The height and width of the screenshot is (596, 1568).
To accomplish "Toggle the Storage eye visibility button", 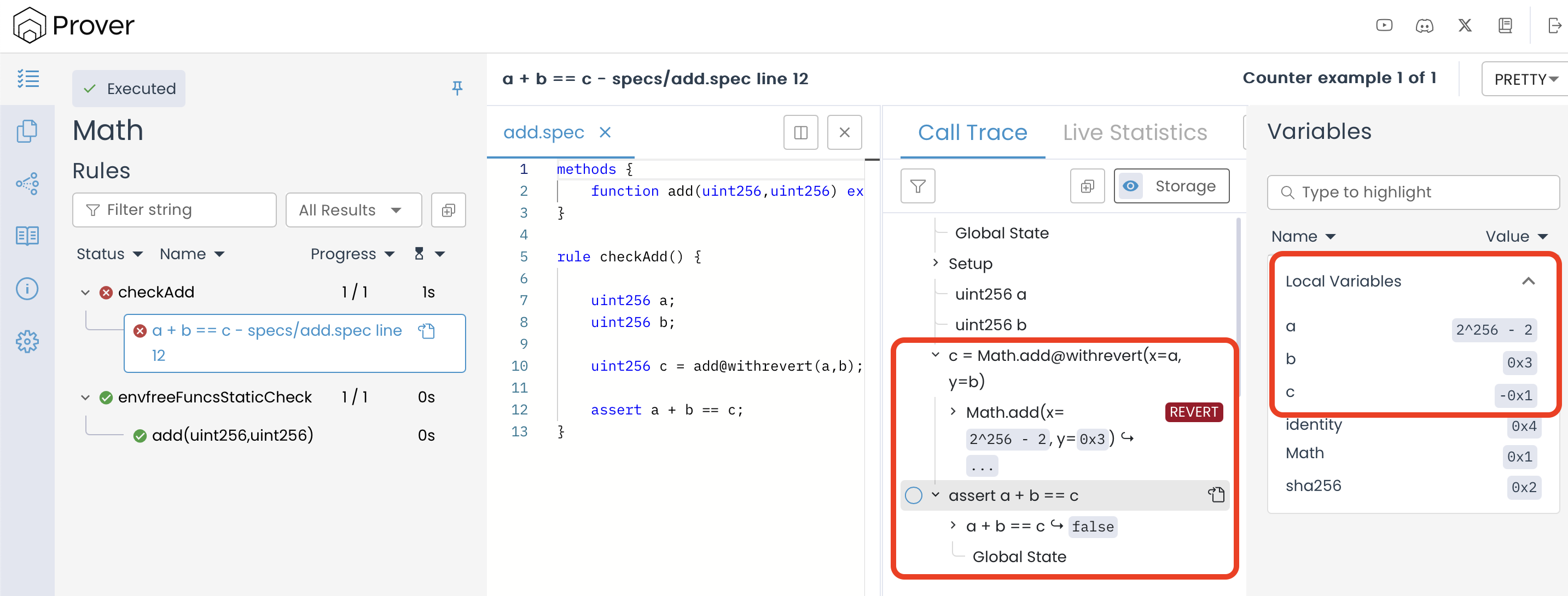I will tap(1130, 186).
